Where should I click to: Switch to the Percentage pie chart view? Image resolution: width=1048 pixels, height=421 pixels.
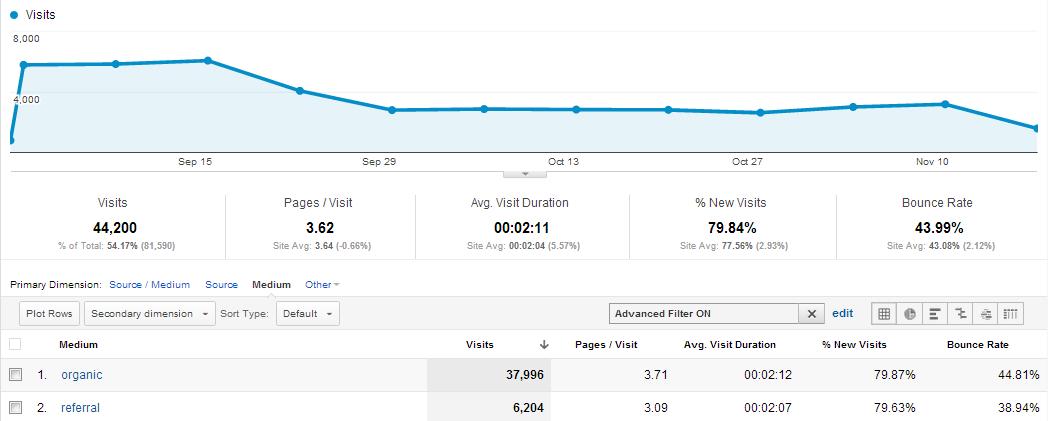[x=910, y=314]
